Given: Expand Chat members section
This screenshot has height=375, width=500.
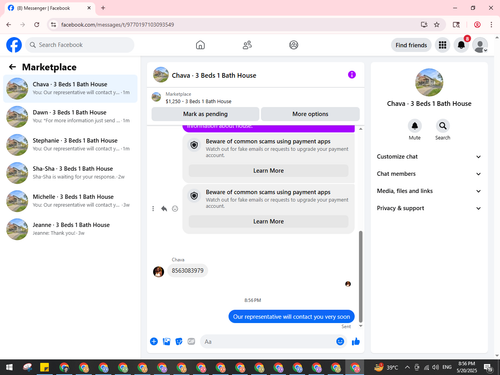Looking at the screenshot, I should coord(429,174).
